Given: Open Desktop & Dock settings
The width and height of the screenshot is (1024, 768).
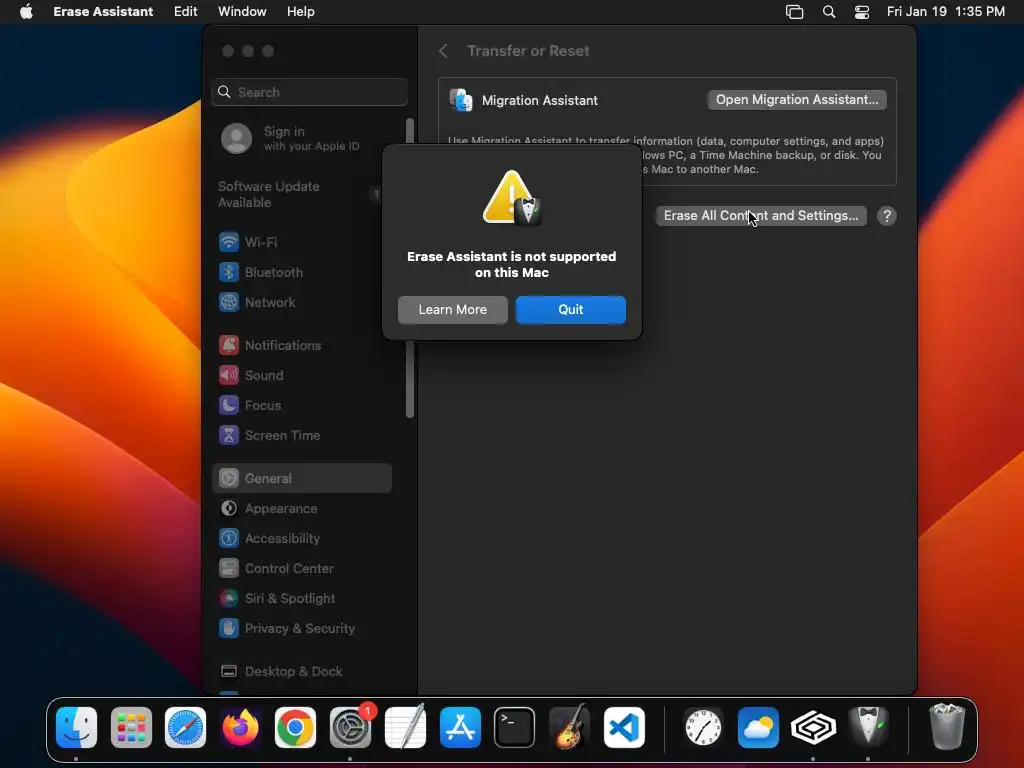Looking at the screenshot, I should [302, 671].
